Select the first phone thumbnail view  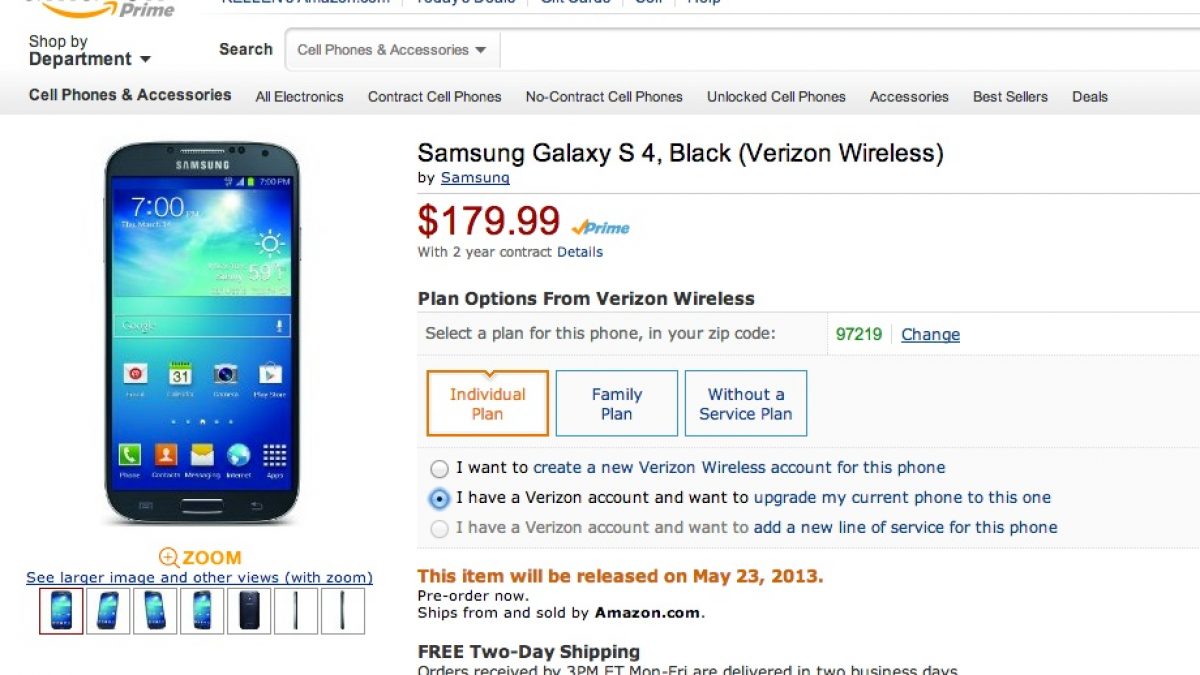[61, 610]
